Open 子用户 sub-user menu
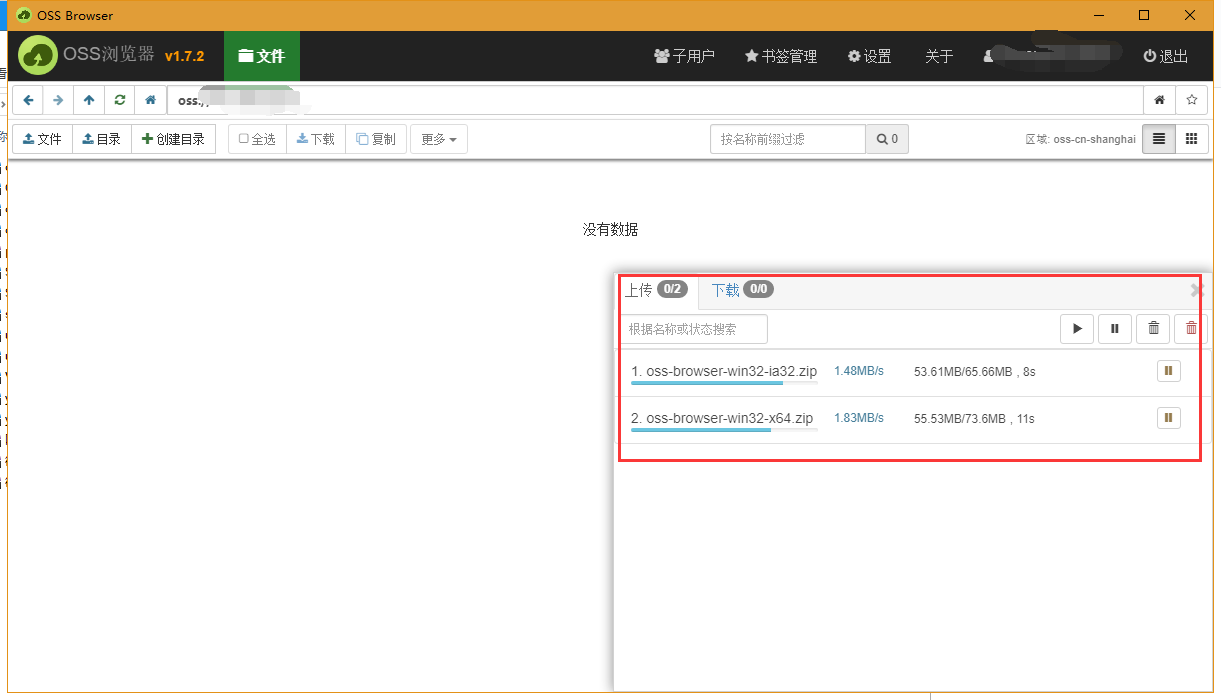This screenshot has height=700, width=1221. [684, 56]
